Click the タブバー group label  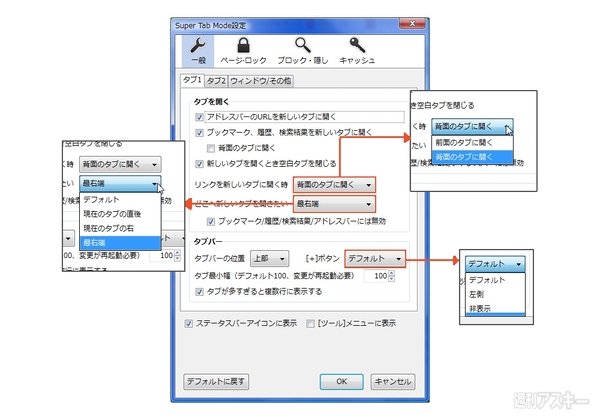208,241
